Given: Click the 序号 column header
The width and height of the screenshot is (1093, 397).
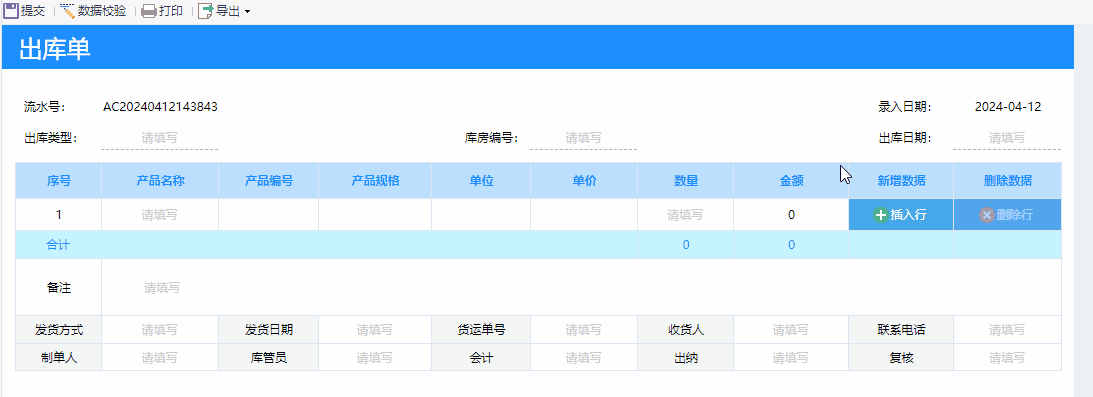Looking at the screenshot, I should (x=59, y=180).
